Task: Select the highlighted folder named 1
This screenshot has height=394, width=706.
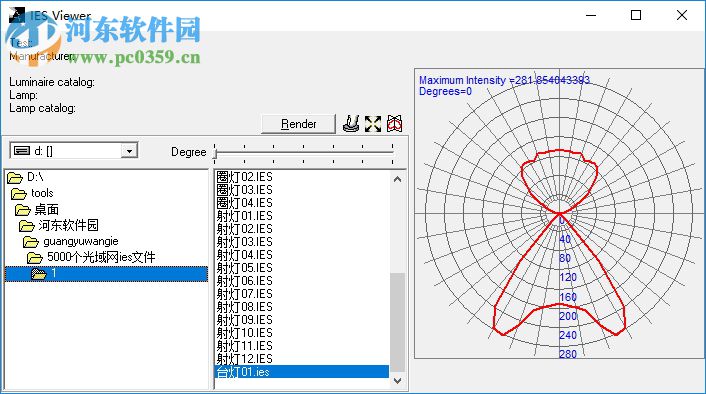Action: (x=106, y=274)
